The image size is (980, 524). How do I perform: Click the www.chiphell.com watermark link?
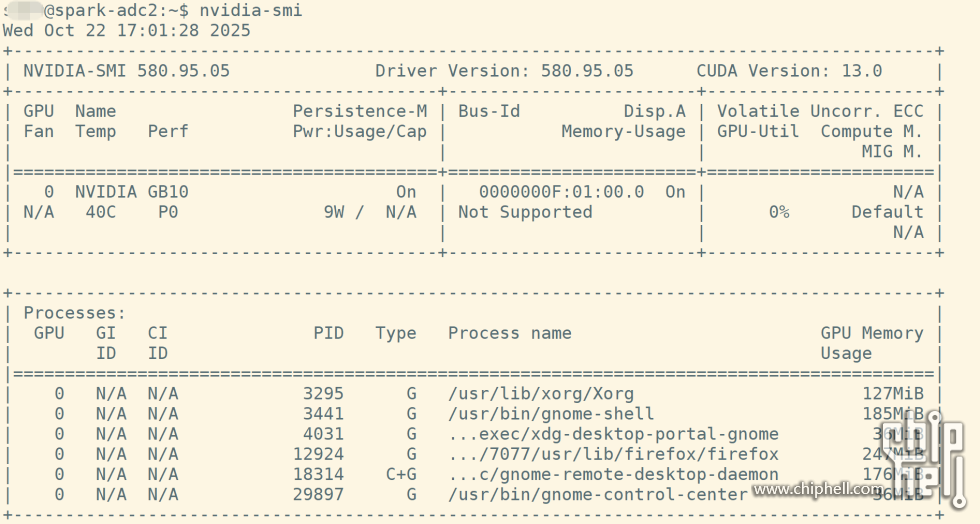point(820,490)
